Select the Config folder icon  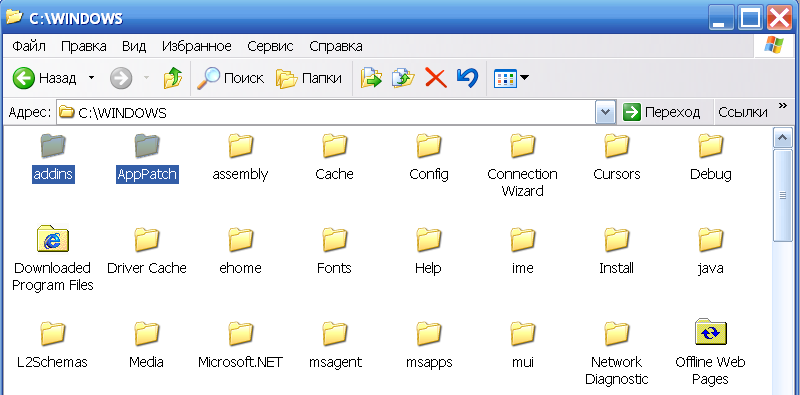pyautogui.click(x=429, y=146)
